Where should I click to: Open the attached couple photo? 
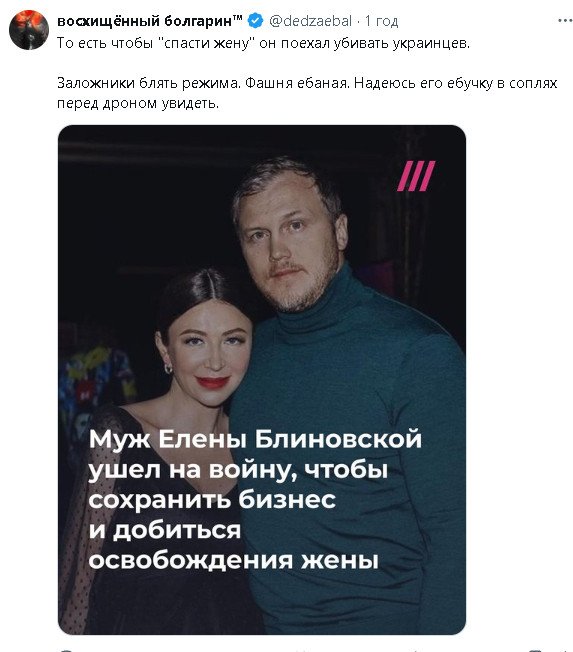(x=262, y=379)
